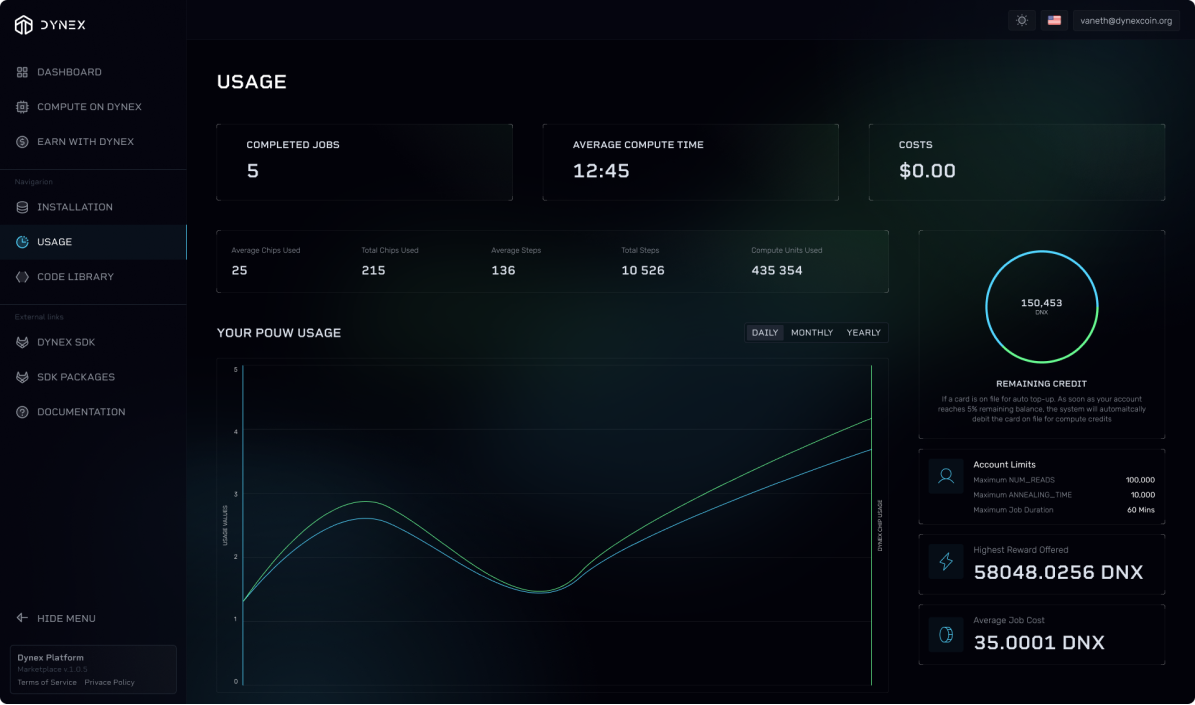Click the Average Chips Used value 25

(239, 271)
